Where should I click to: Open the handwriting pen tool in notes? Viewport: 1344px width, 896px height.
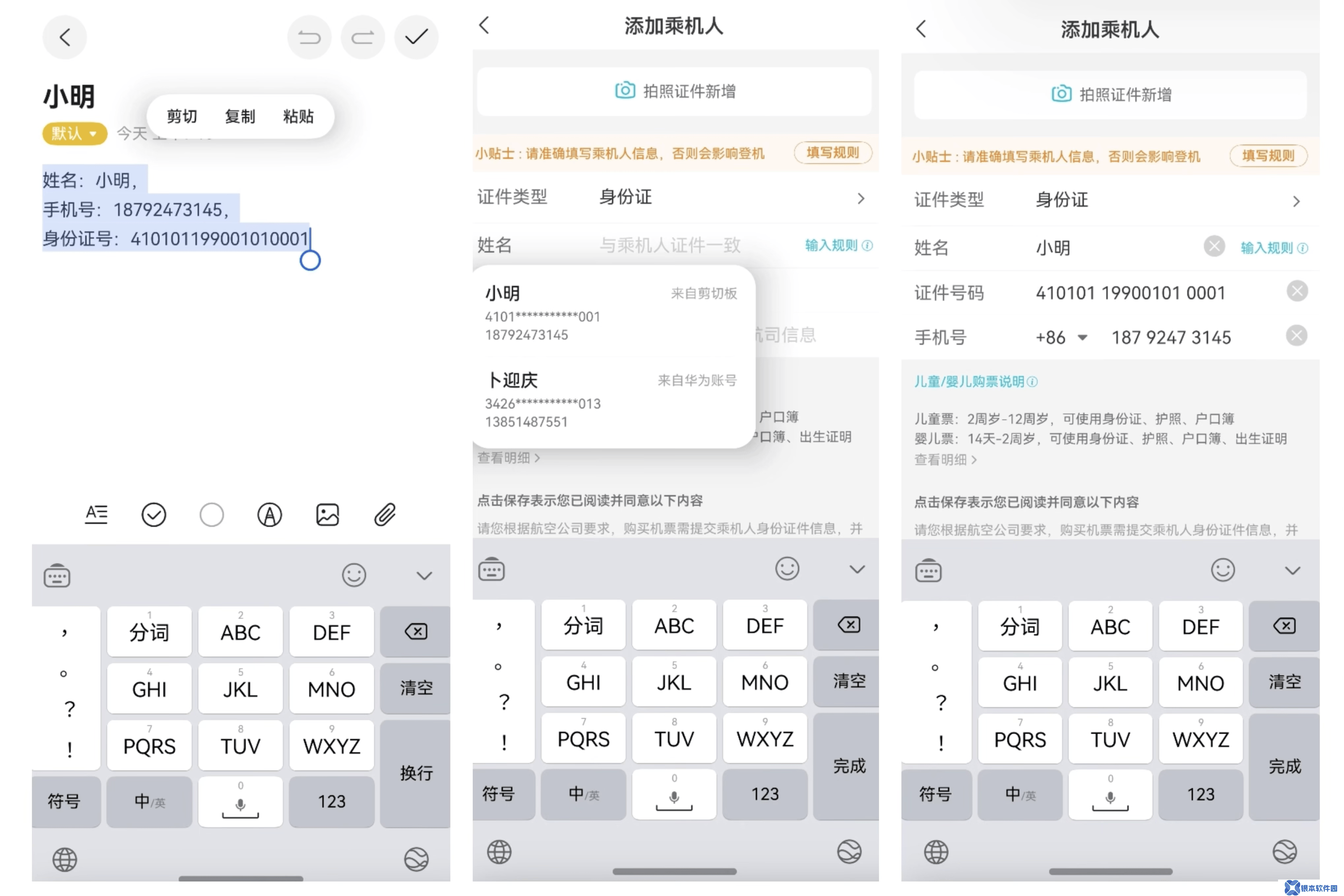[x=270, y=515]
